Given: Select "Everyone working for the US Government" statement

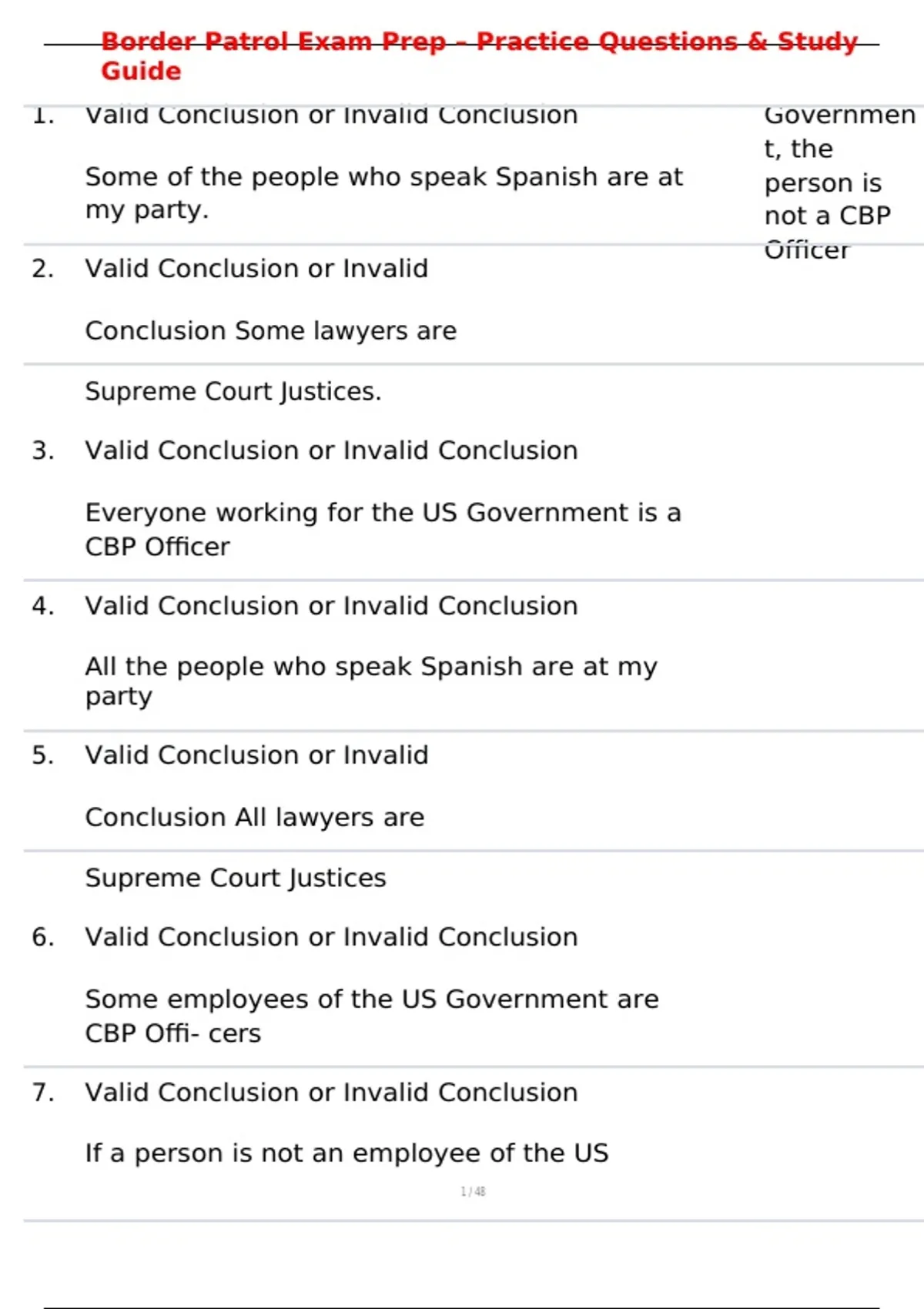Looking at the screenshot, I should [x=383, y=529].
